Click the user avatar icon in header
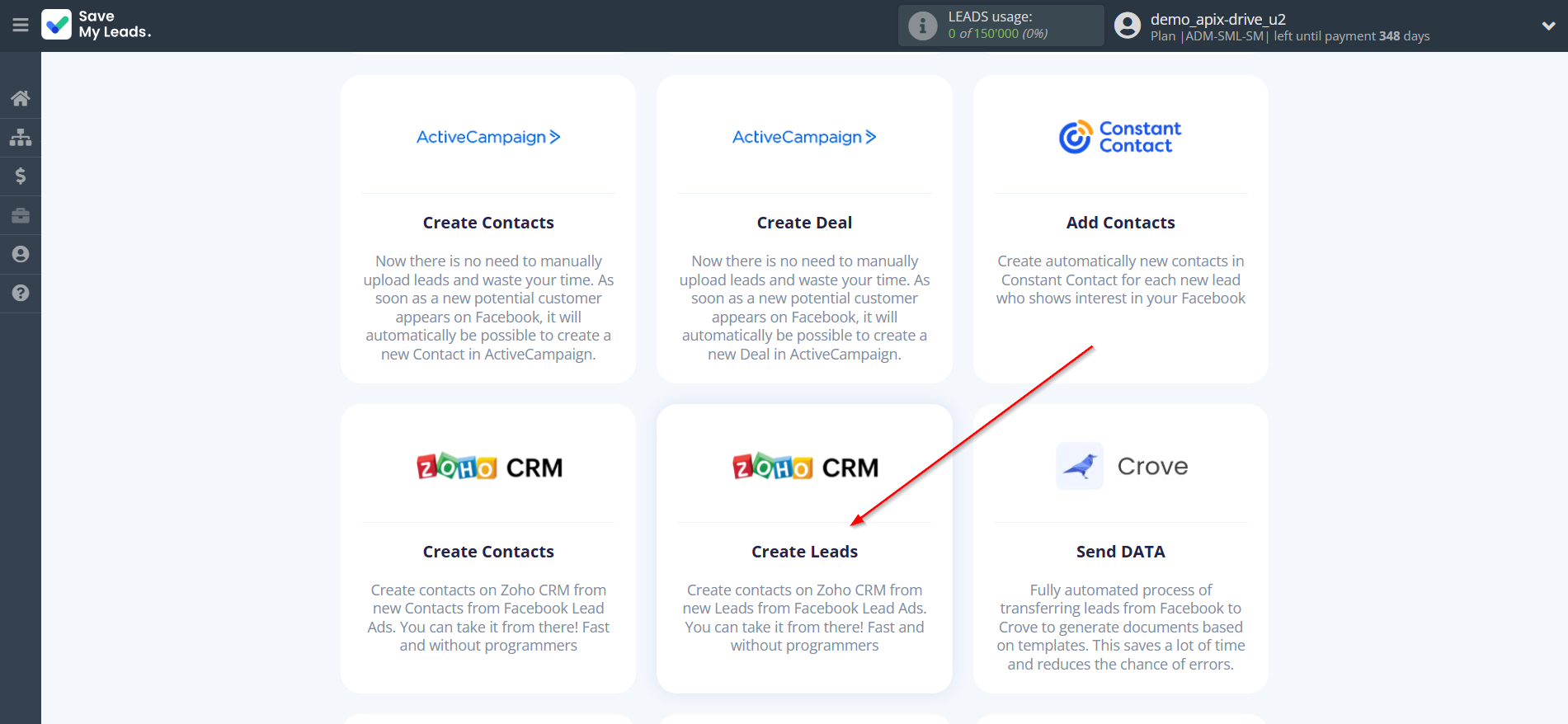Screen dimensions: 1568x724 1127,26
